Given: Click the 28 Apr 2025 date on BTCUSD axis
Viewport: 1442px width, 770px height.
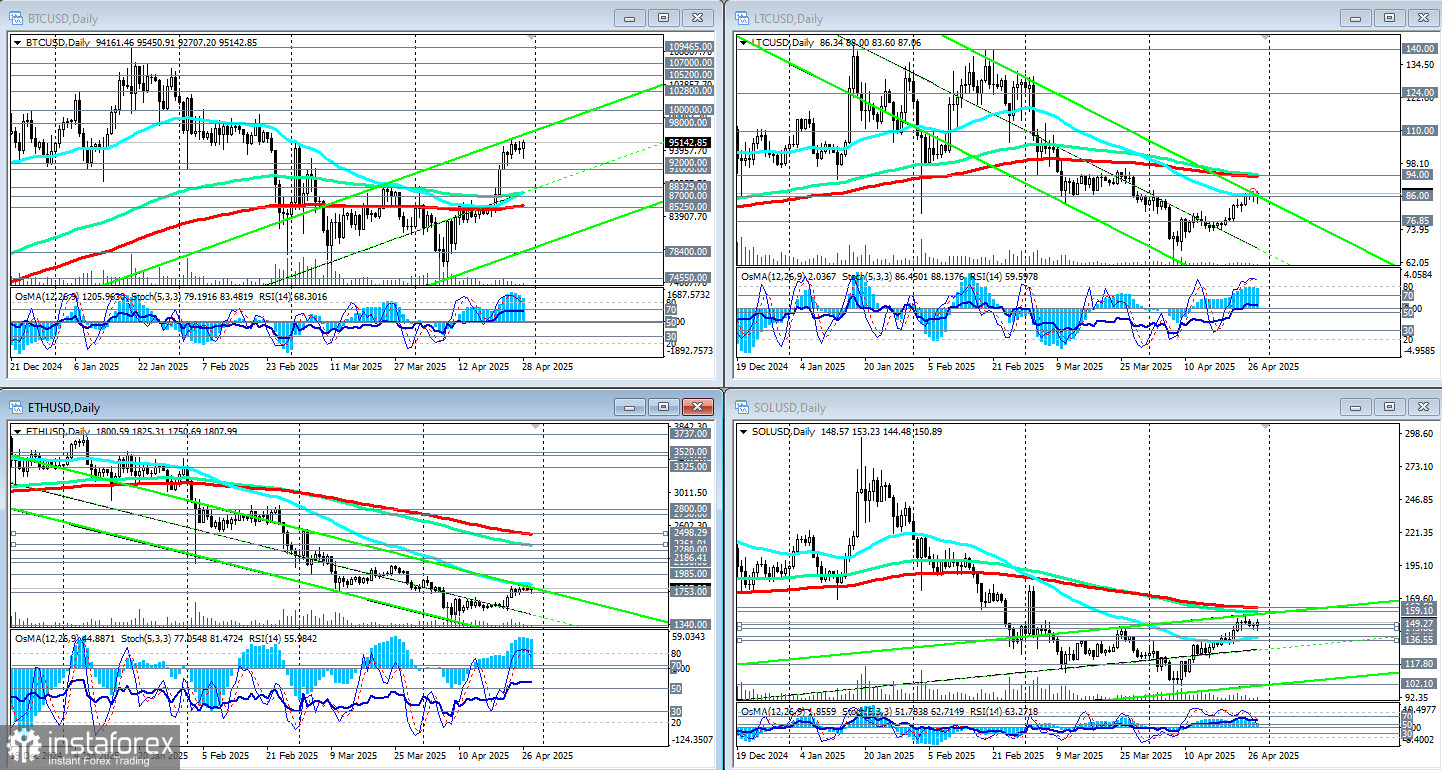Looking at the screenshot, I should [548, 367].
